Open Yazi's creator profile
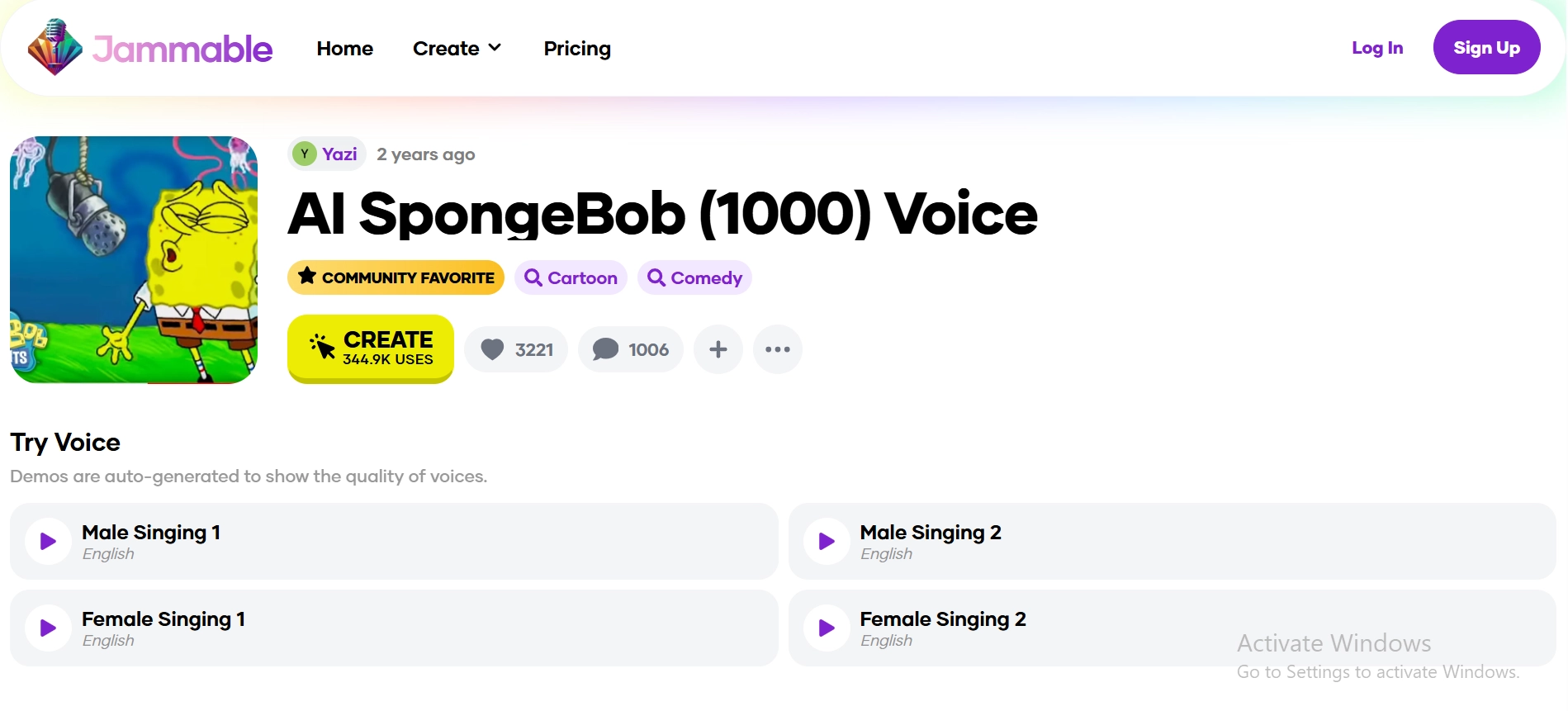 point(326,153)
